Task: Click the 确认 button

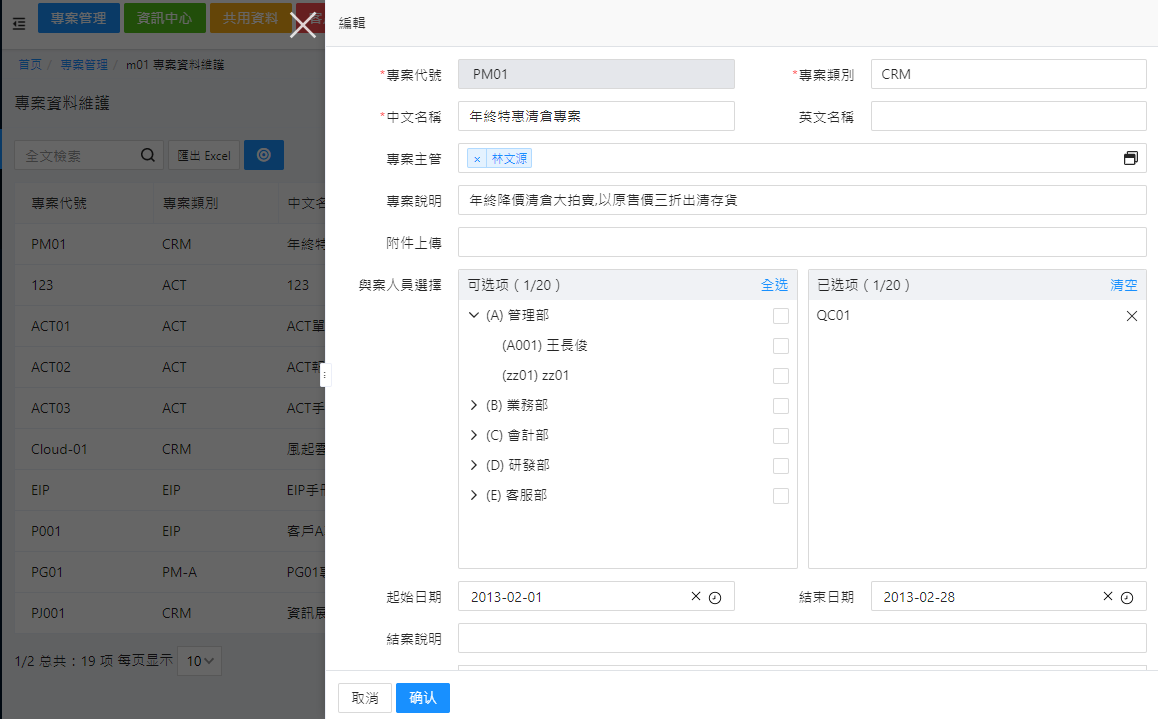Action: 422,698
